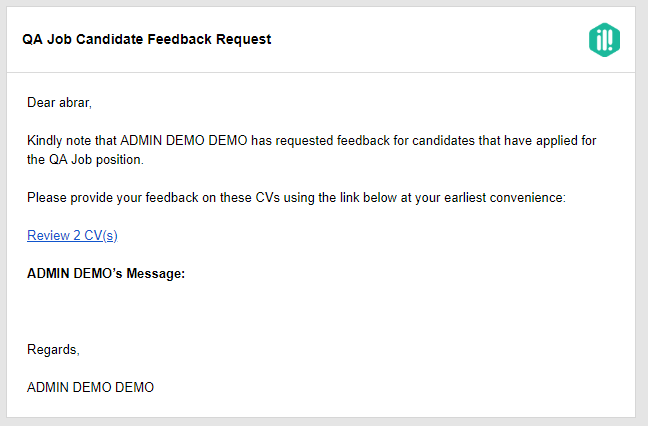The height and width of the screenshot is (426, 648).
Task: Select the ADMIN DEMO's Message heading
Action: tap(106, 274)
